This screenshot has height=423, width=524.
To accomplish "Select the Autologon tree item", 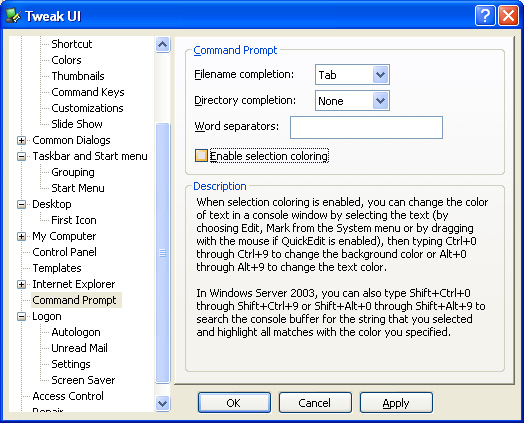I will [x=76, y=332].
